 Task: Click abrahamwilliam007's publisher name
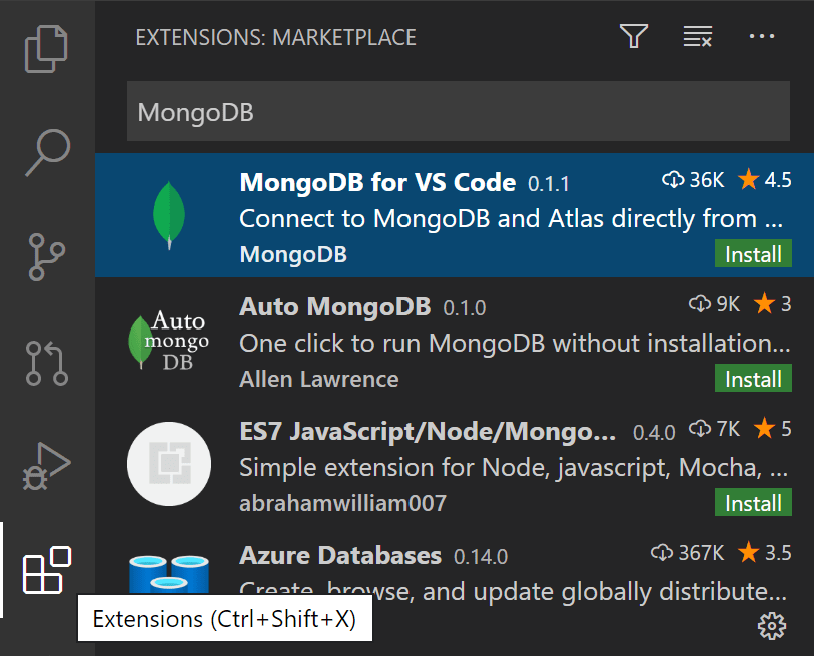pos(342,503)
